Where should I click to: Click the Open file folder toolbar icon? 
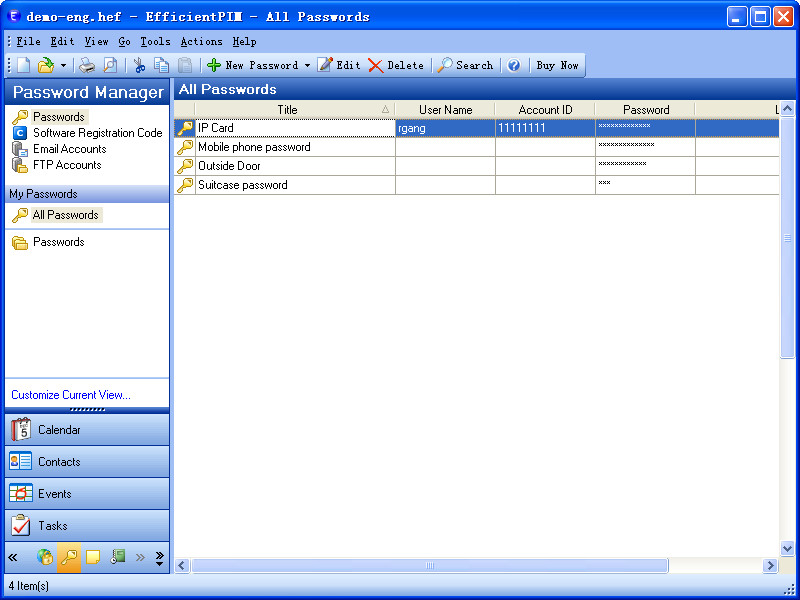[46, 65]
